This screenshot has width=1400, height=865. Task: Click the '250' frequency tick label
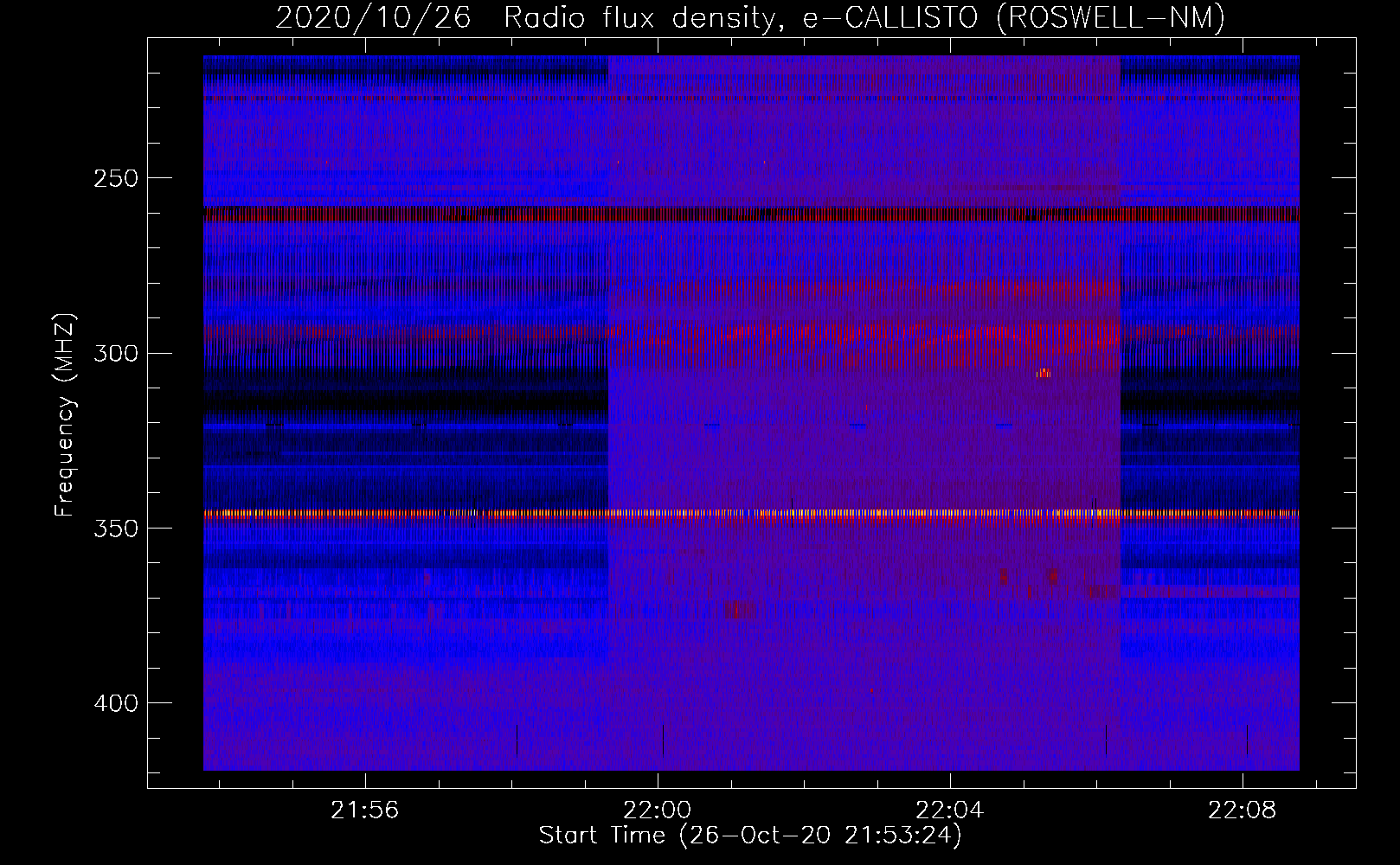116,178
